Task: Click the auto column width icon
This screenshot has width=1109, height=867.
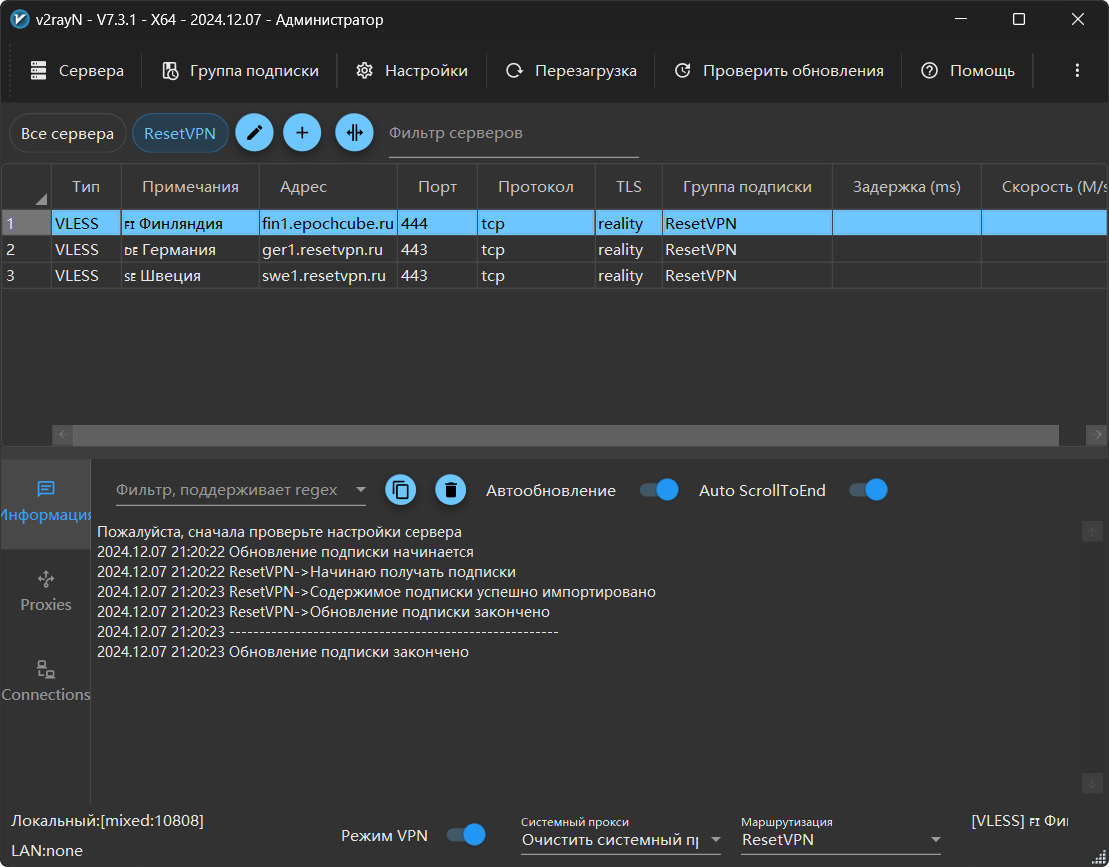Action: click(x=354, y=133)
